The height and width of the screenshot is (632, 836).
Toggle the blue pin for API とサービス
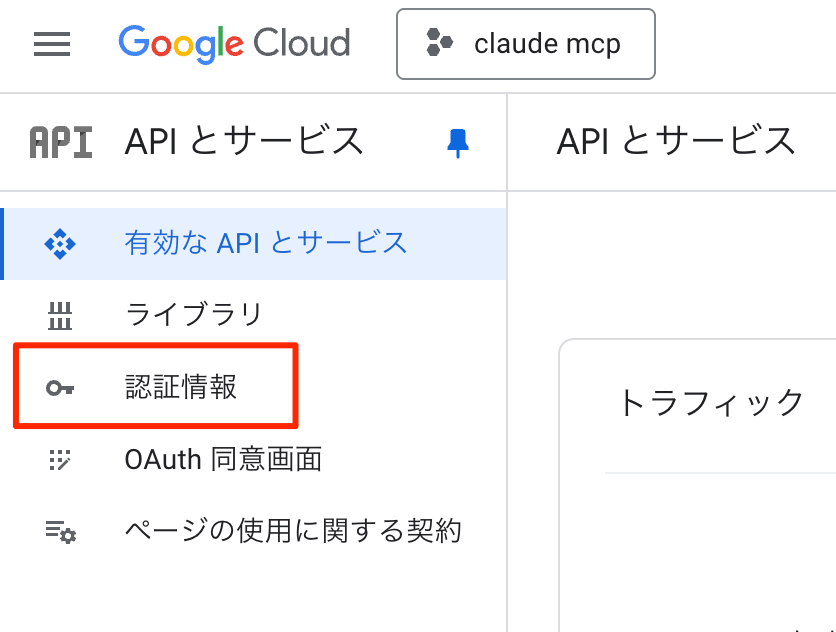point(458,143)
